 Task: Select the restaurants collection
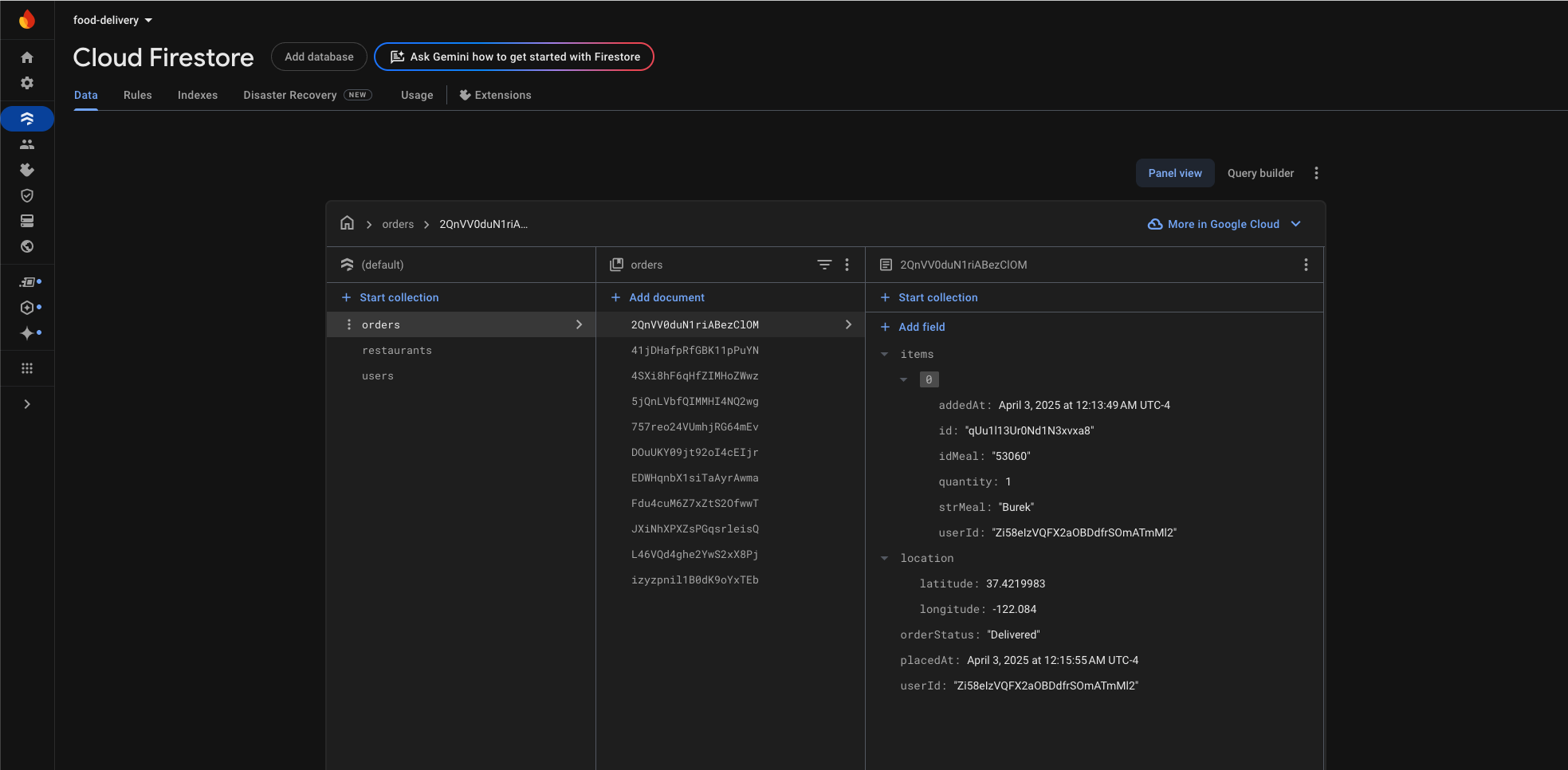coord(397,350)
